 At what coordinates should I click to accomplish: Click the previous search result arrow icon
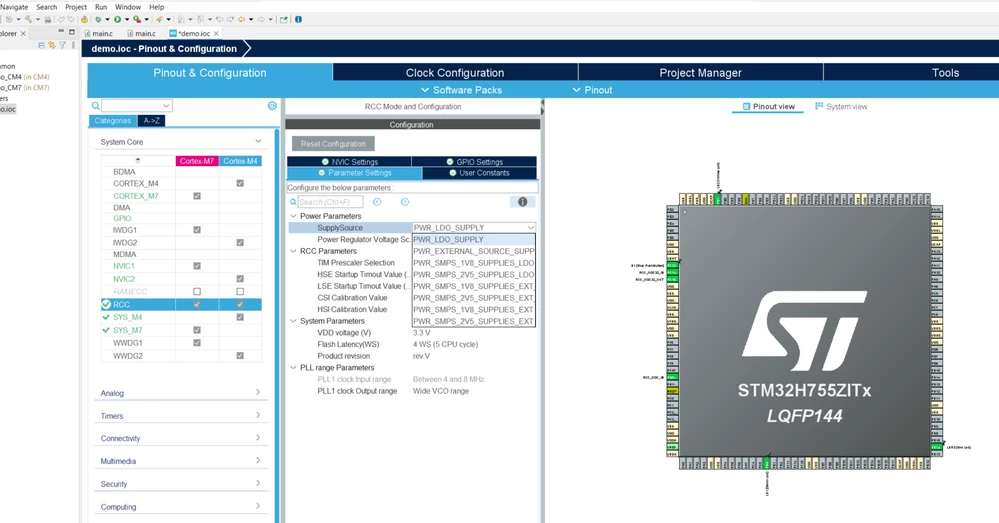(377, 202)
